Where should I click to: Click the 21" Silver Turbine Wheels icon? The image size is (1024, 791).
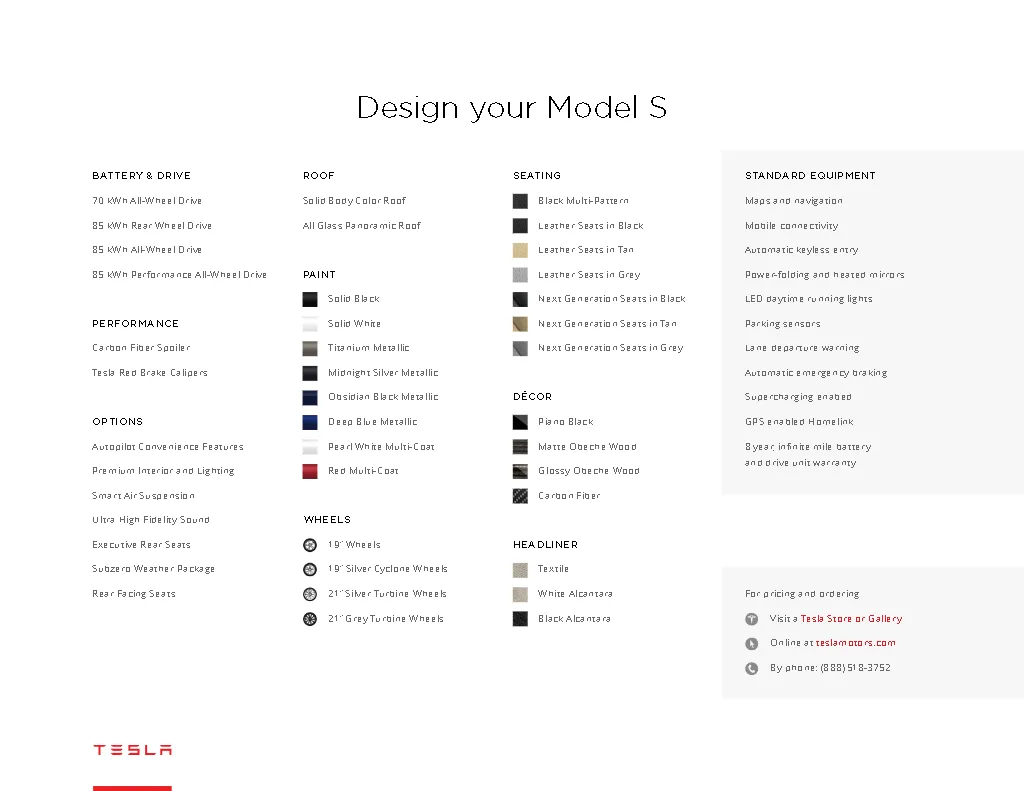click(310, 594)
